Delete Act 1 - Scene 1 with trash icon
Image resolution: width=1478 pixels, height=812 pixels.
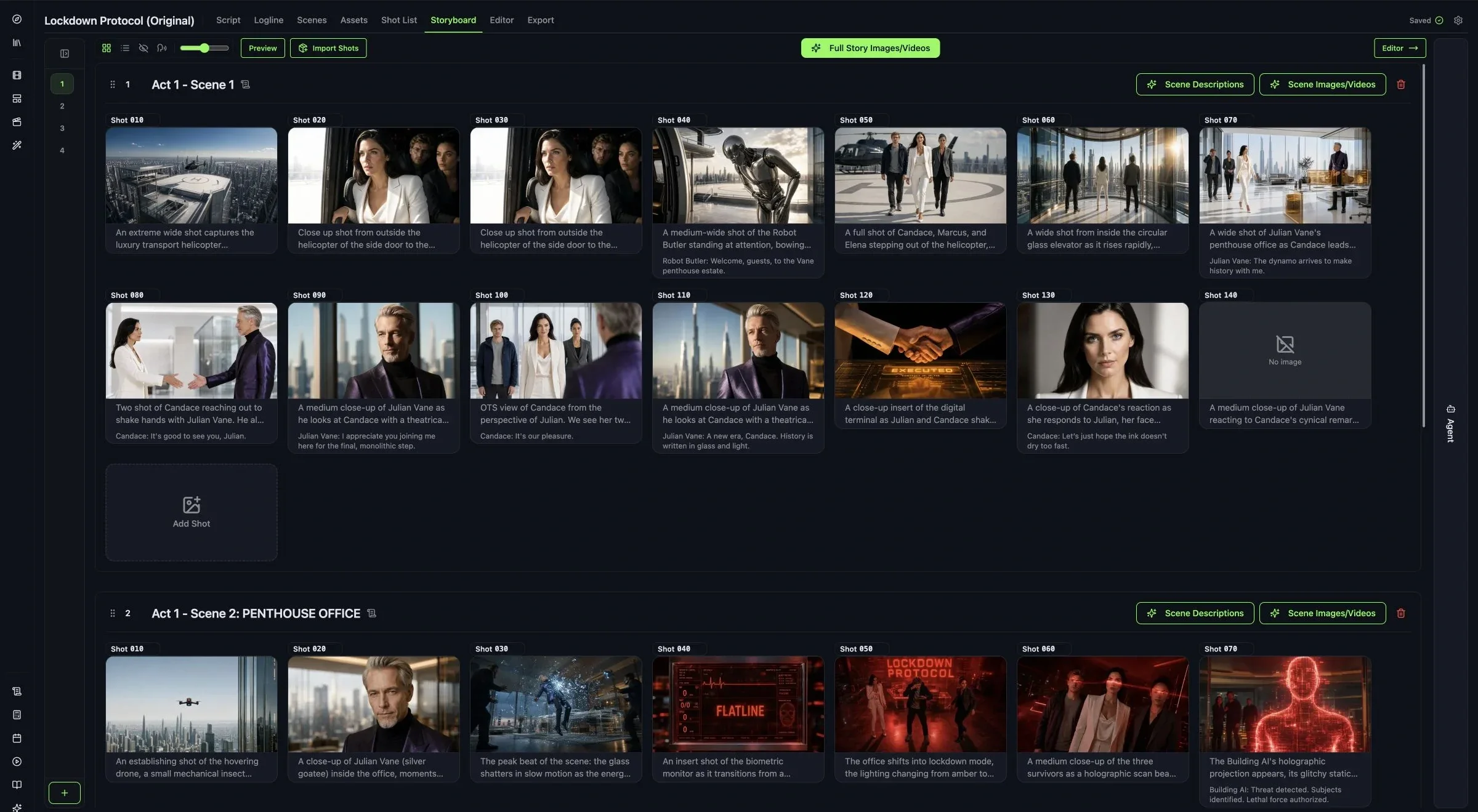1401,84
